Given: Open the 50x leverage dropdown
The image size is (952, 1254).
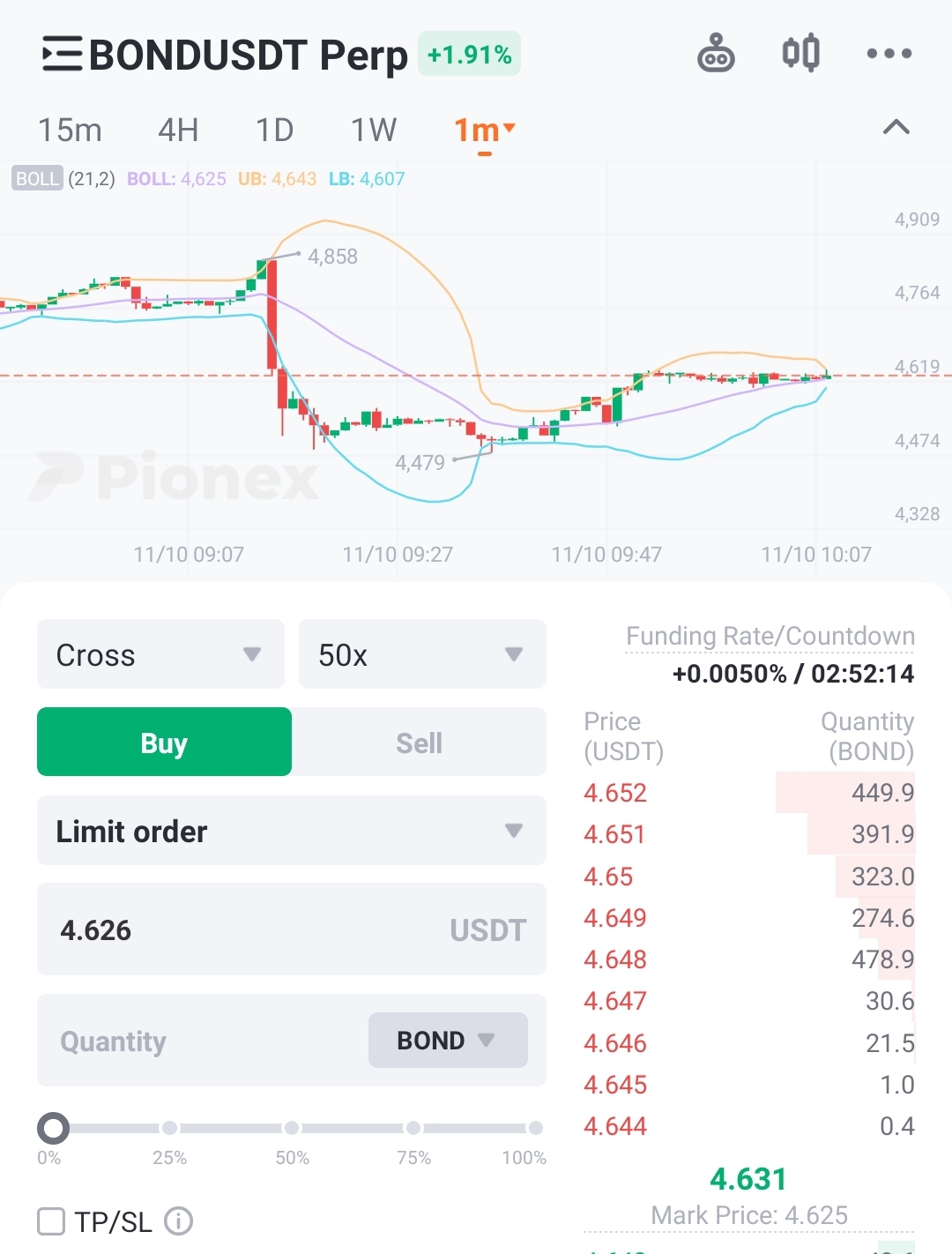Looking at the screenshot, I should click(422, 654).
